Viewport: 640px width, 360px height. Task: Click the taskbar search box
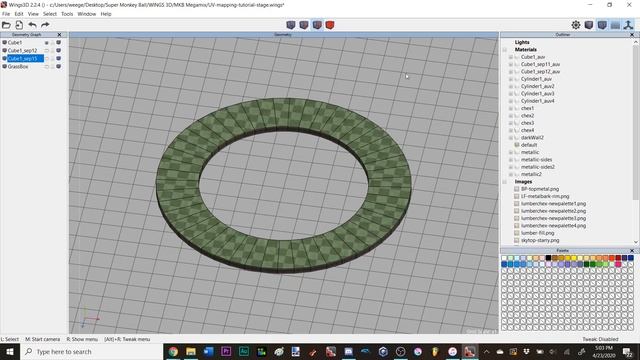[x=91, y=351]
